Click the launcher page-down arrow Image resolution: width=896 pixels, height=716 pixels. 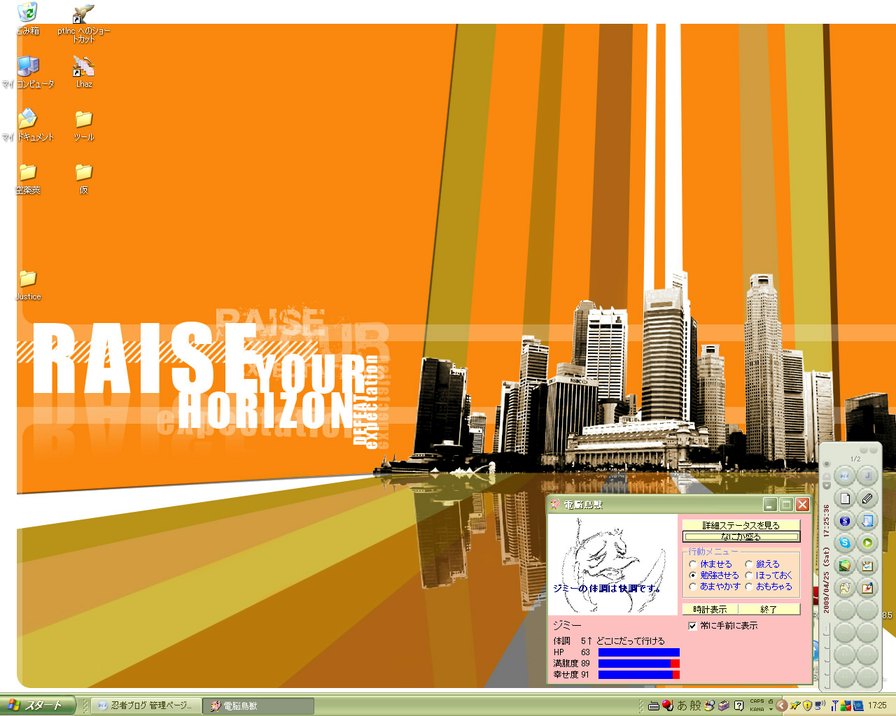pos(826,485)
